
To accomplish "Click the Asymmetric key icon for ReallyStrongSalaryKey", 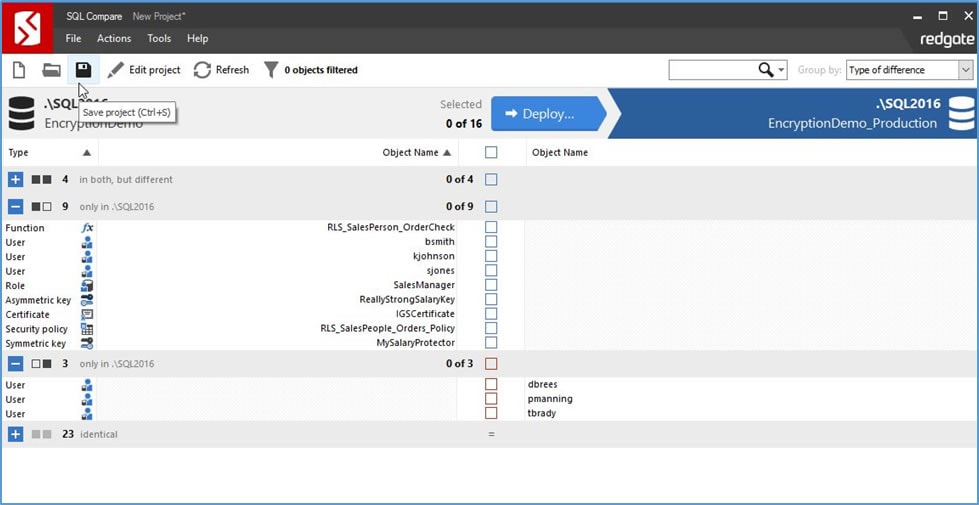I will tap(87, 300).
